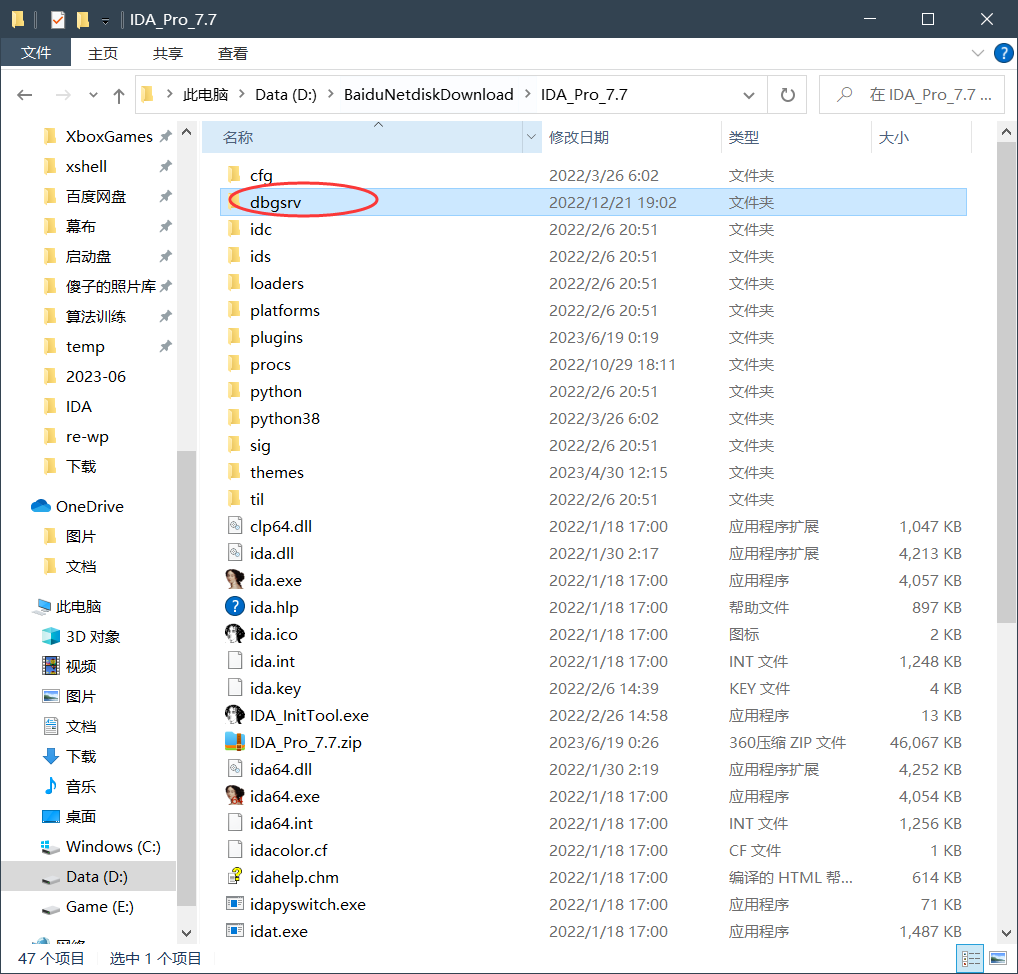Select the dbgsrv folder row
The height and width of the screenshot is (974, 1018).
tap(593, 202)
